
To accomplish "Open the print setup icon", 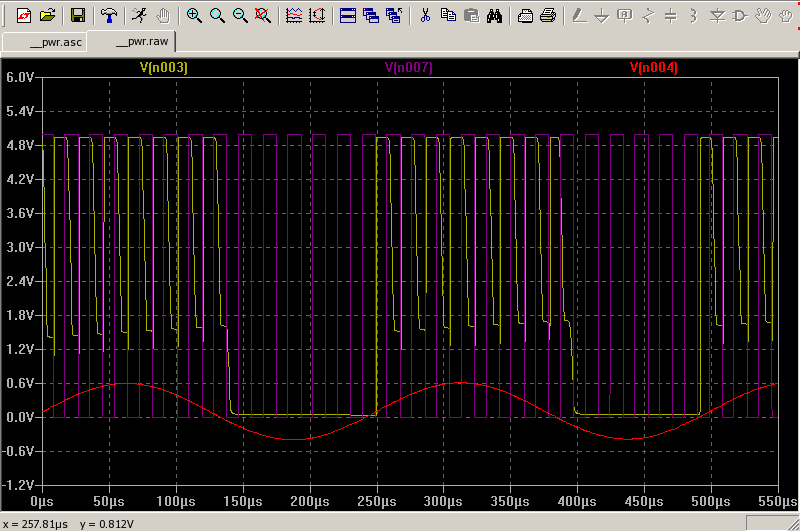I will (x=525, y=15).
